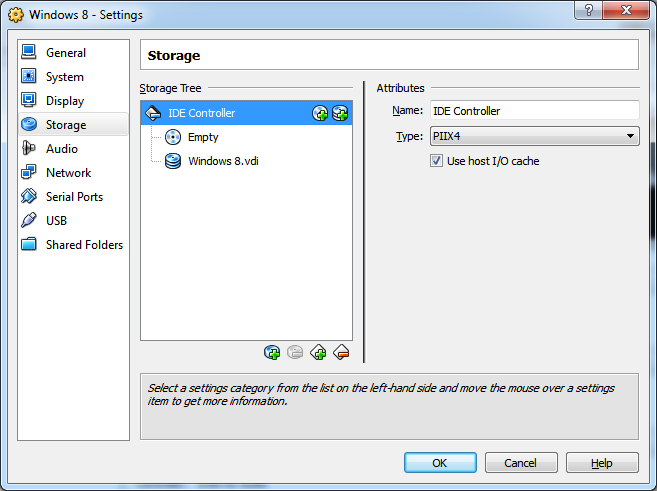
Task: Click the add controller icon
Action: coord(318,352)
